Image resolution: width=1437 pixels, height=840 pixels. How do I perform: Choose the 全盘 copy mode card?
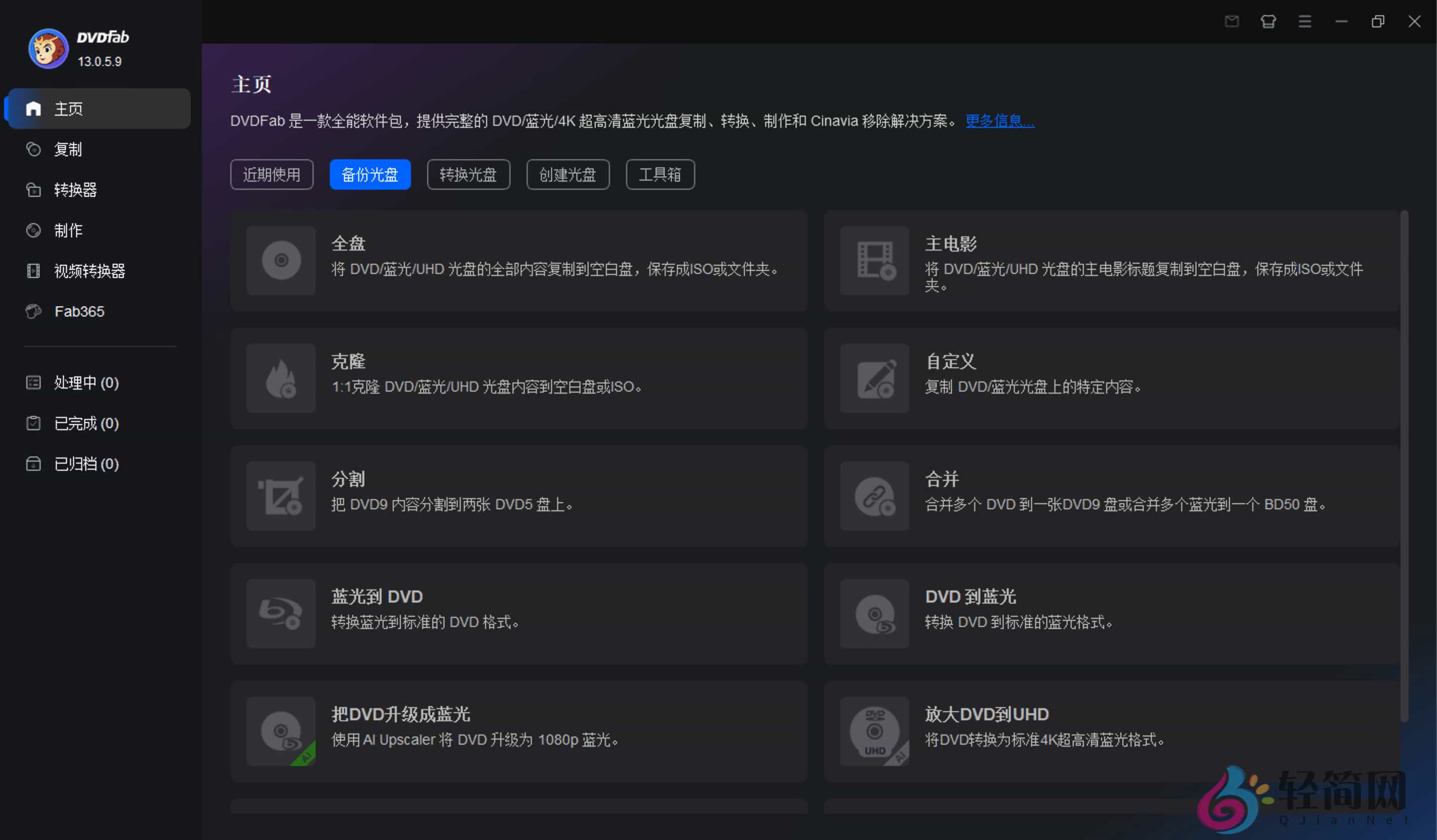(x=519, y=260)
